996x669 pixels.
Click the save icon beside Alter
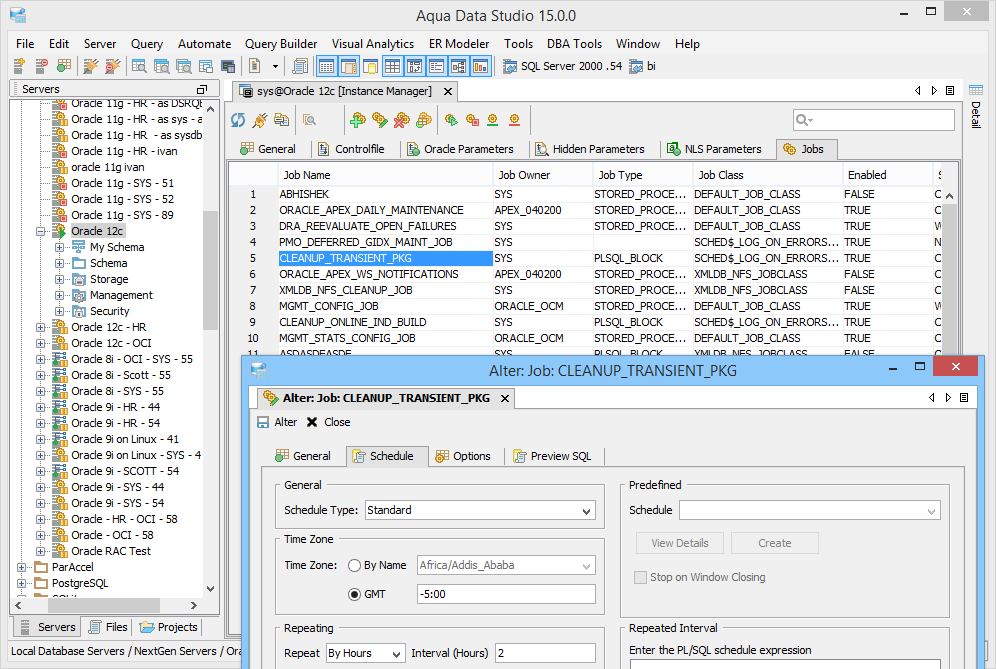[x=263, y=422]
